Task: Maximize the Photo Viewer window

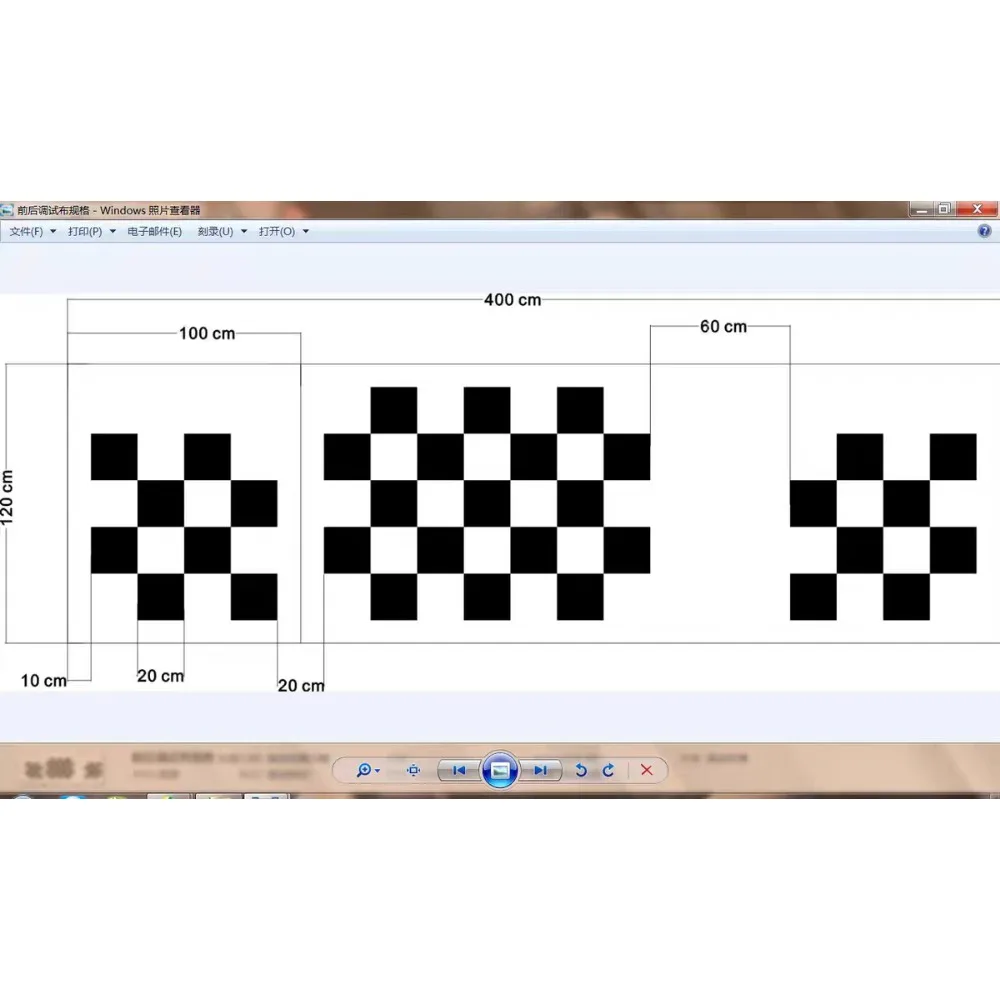Action: click(x=944, y=209)
